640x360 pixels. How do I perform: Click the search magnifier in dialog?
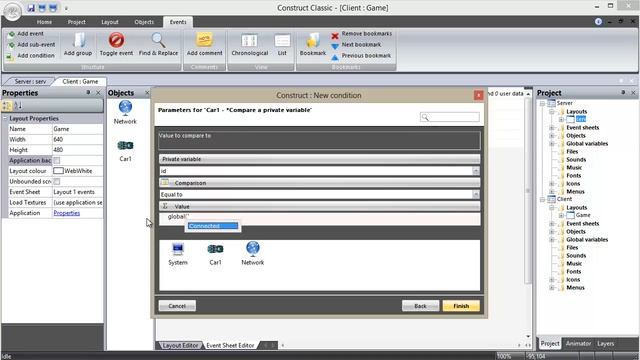[x=425, y=118]
